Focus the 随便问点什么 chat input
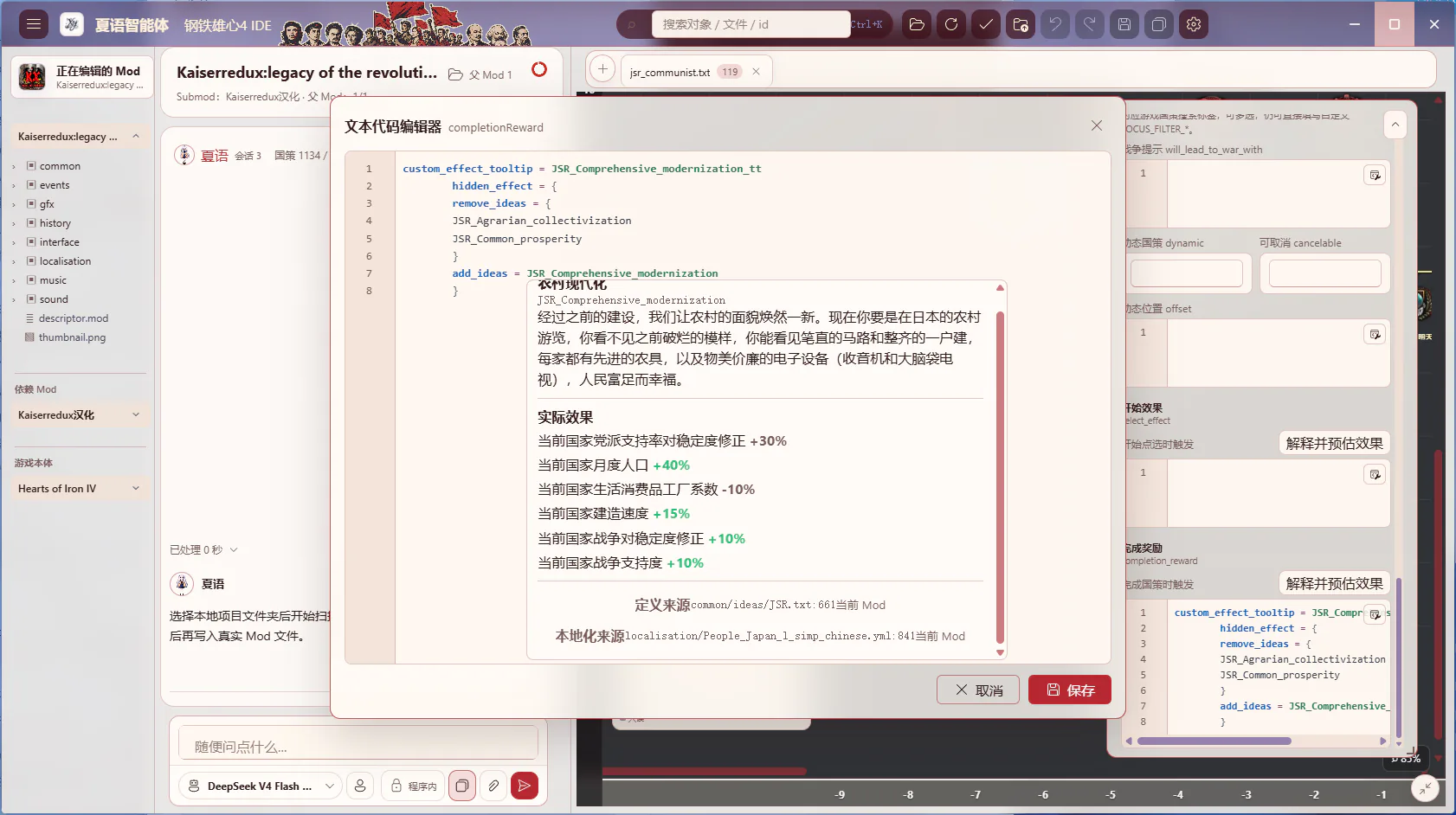Viewport: 1456px width, 815px height. tap(358, 745)
